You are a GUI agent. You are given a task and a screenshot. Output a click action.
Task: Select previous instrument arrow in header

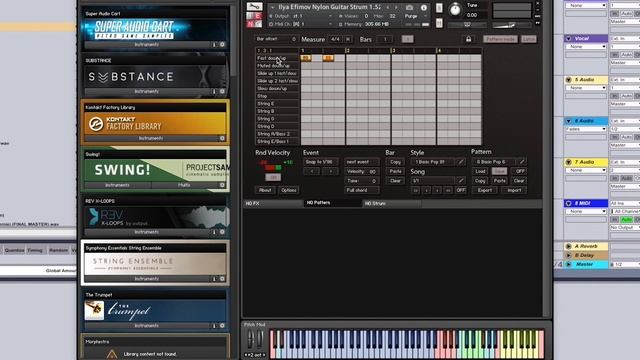pyautogui.click(x=388, y=7)
